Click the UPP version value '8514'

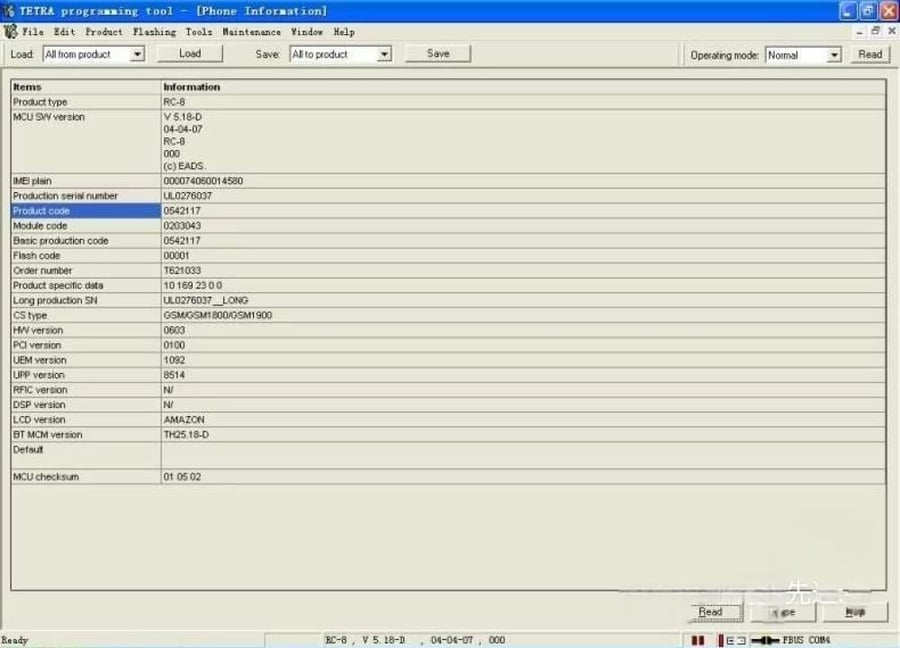[x=174, y=375]
